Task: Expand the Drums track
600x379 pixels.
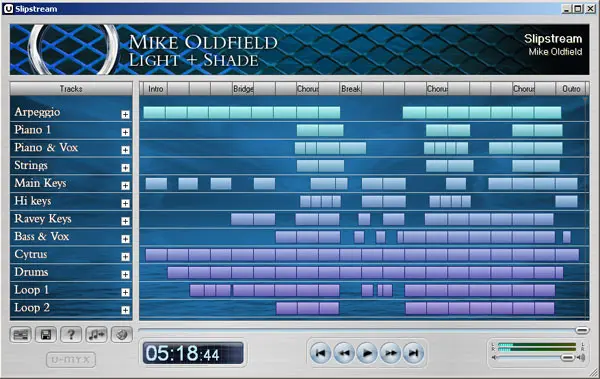Action: click(x=125, y=274)
